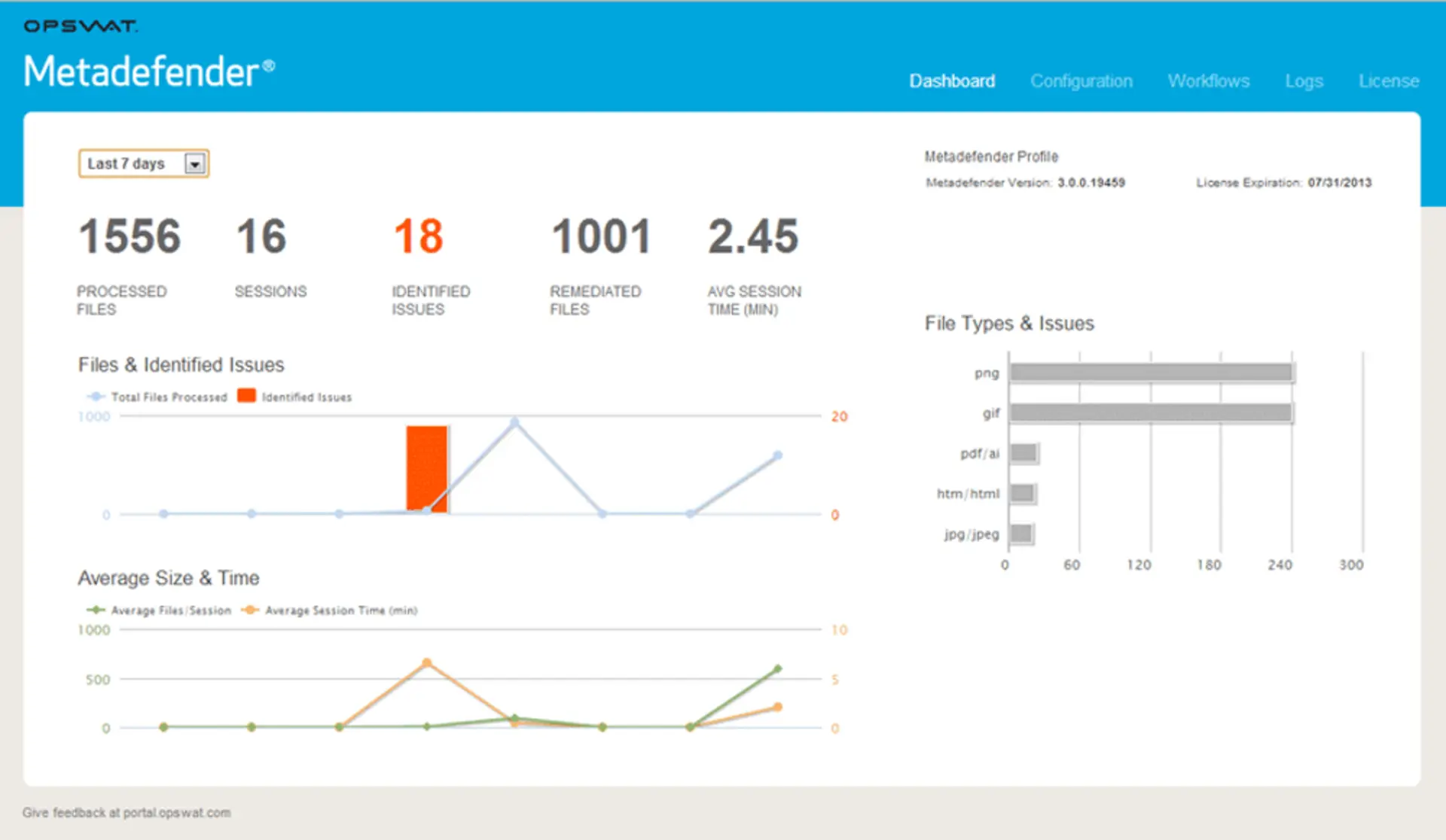The image size is (1446, 840).
Task: Open the License page
Action: [x=1389, y=81]
